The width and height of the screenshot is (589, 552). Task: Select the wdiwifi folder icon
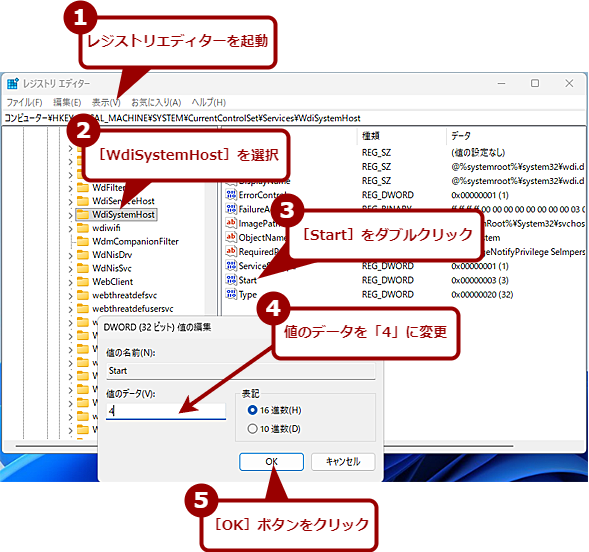coord(83,228)
